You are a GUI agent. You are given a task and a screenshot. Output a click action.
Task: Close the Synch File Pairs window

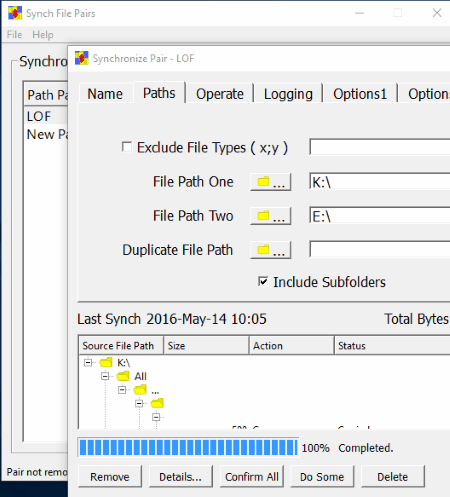pos(437,13)
